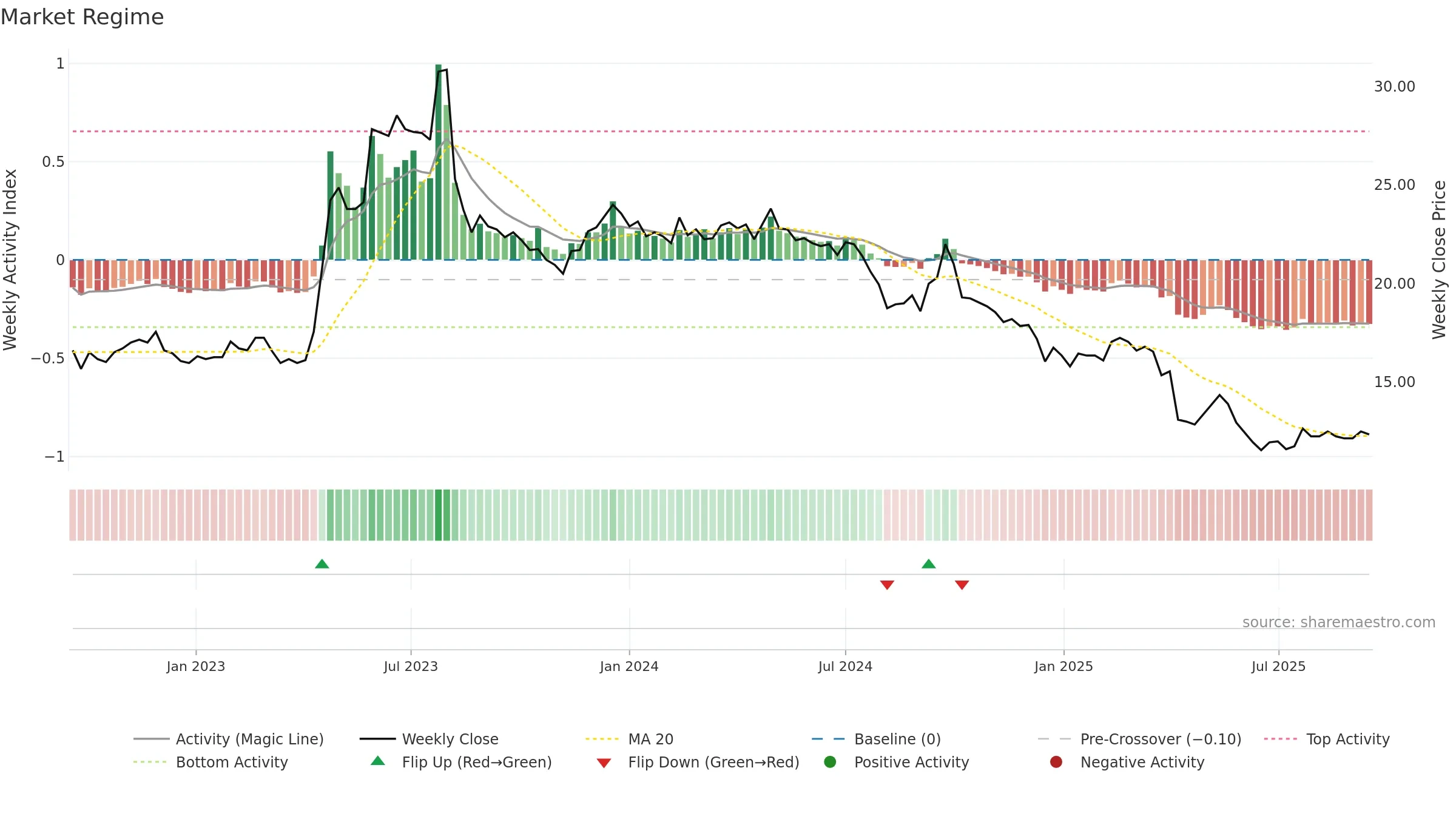Click the 30.00 price axis value

pyautogui.click(x=1394, y=87)
